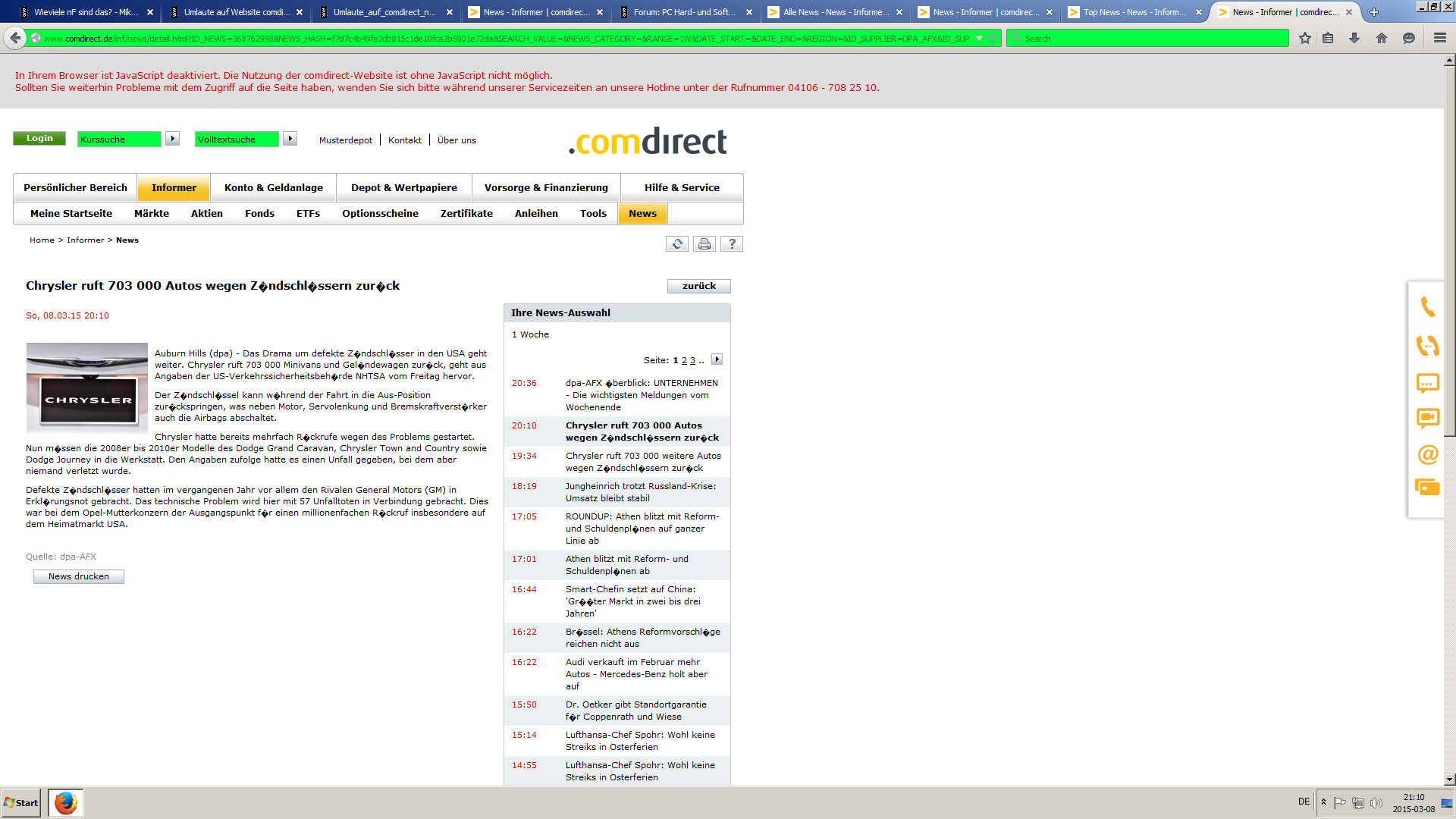Open the Jungheinrich trotzt Russland-Krise news link
Screen dimensions: 1456x819
[641, 492]
